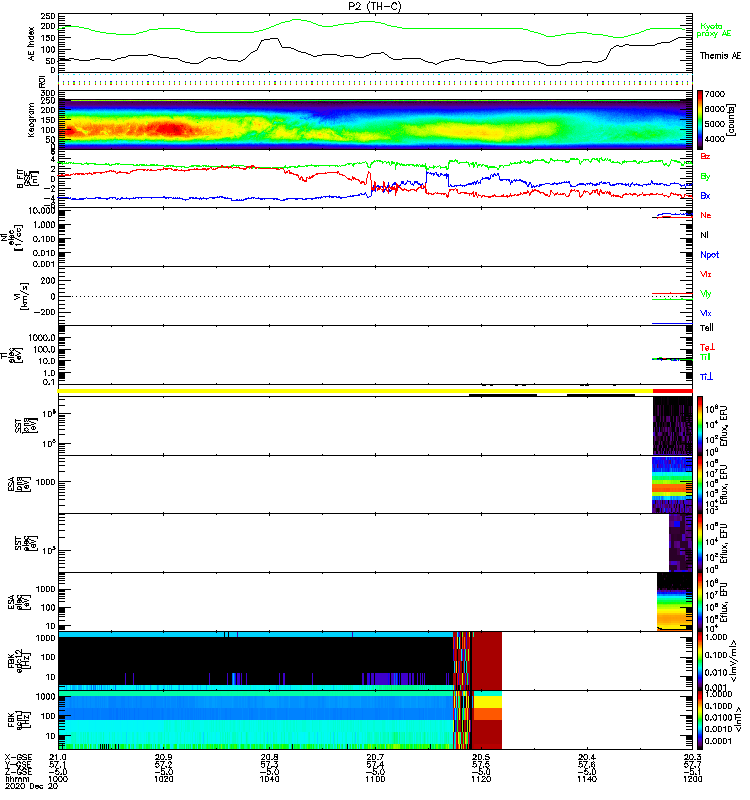The height and width of the screenshot is (800, 750).
Task: Click the blue Ti perpendicular legend label
Action: pos(706,377)
